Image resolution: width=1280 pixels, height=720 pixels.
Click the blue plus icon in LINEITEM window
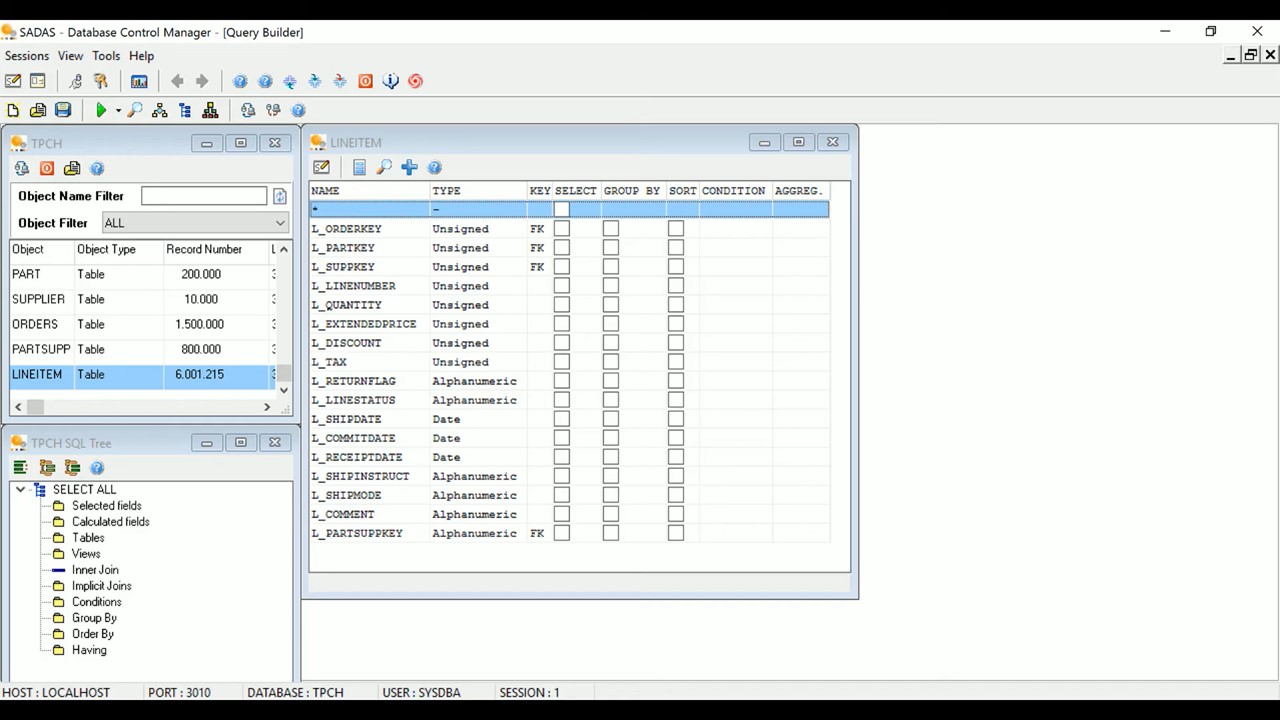click(409, 167)
